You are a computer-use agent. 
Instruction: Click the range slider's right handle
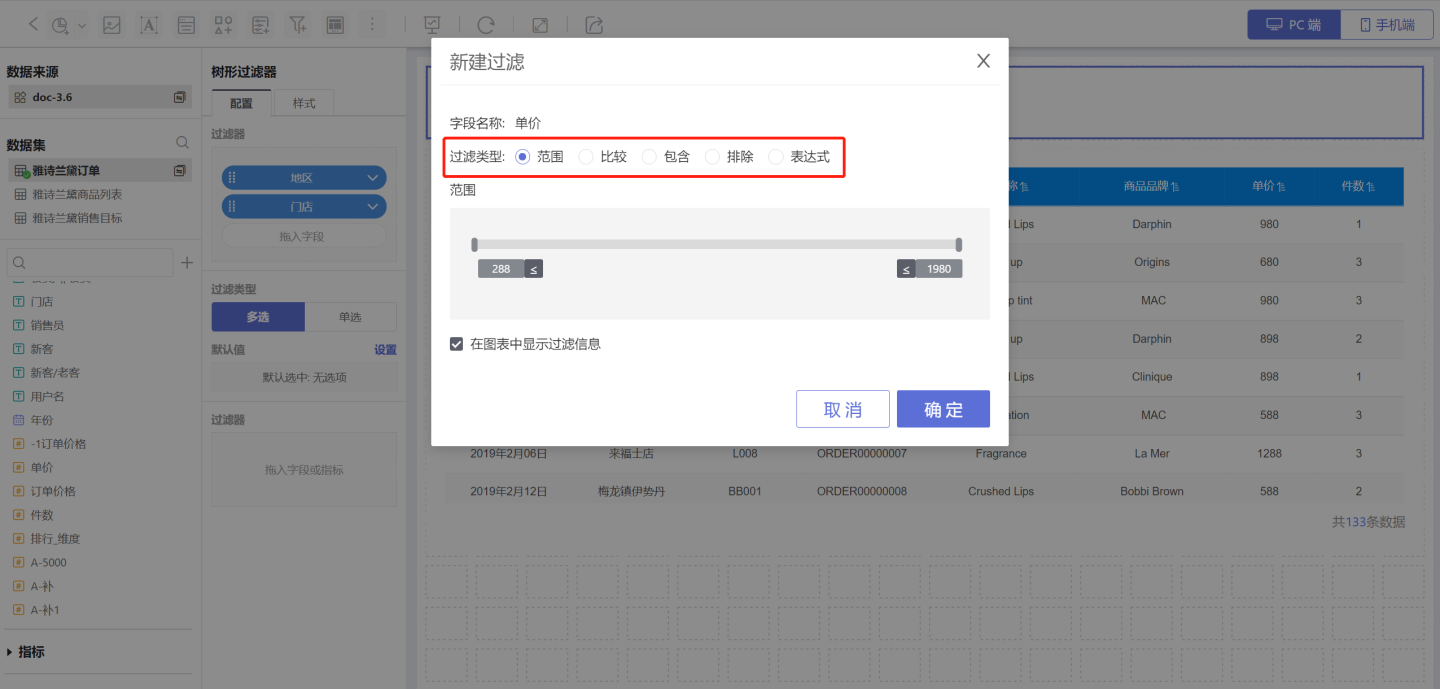[x=958, y=244]
